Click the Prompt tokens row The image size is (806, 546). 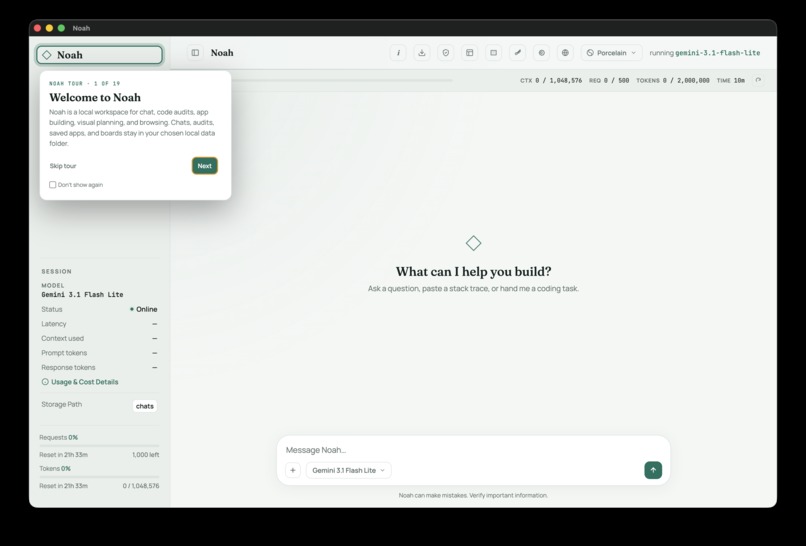coord(99,353)
